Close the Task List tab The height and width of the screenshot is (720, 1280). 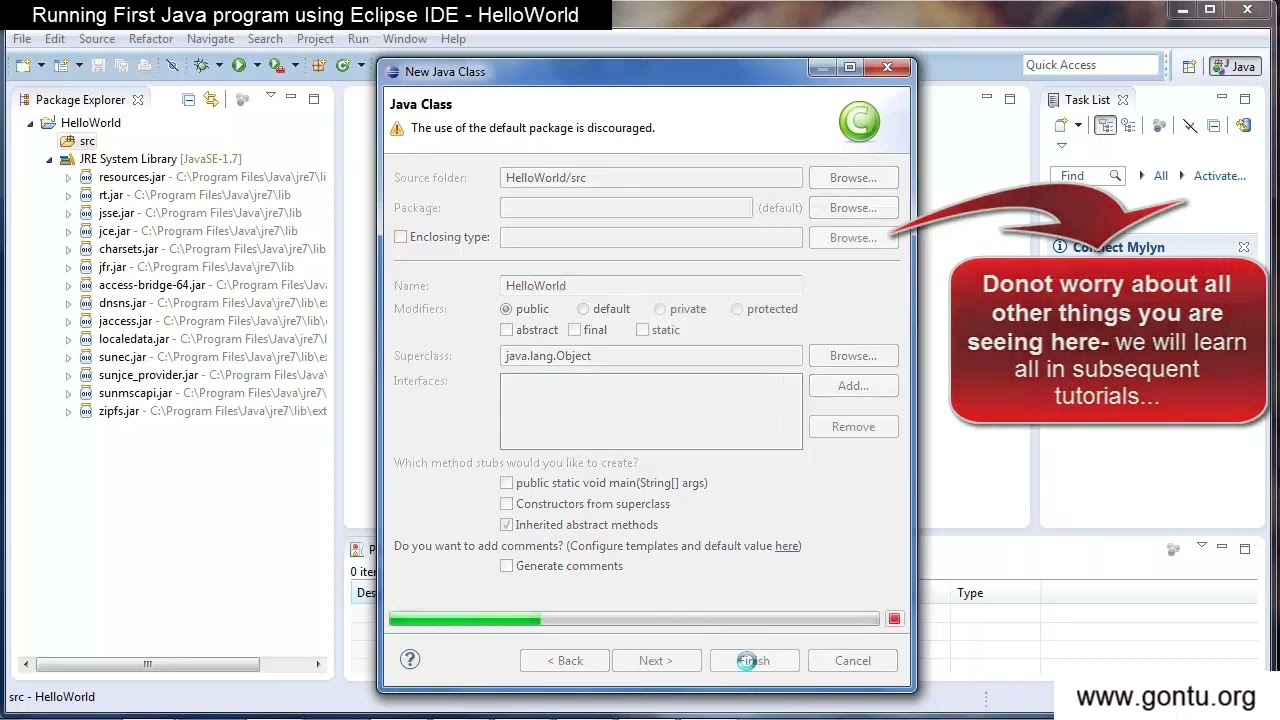tap(1123, 100)
